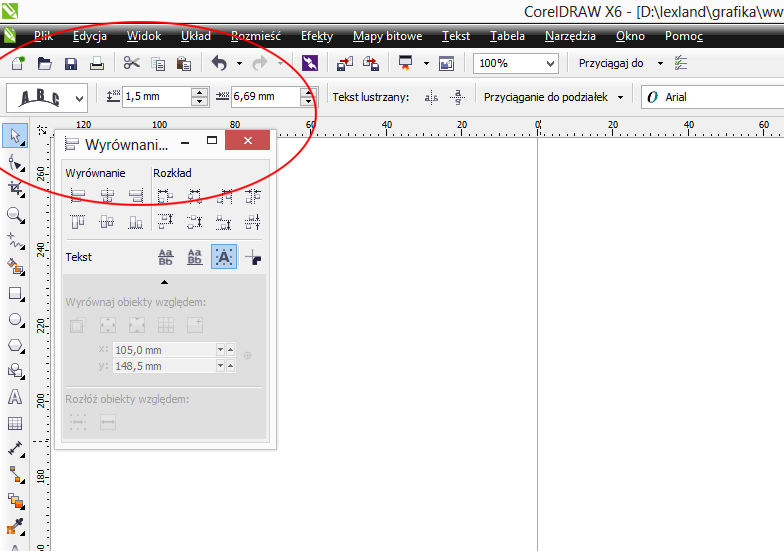Select the Zoom magnifier tool
Screen dimensions: 784x551
click(15, 214)
